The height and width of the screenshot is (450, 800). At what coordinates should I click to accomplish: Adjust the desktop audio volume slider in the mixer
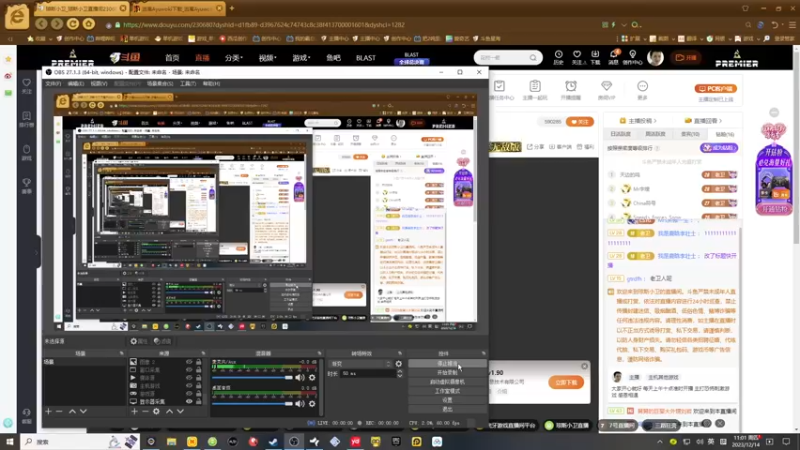click(x=253, y=404)
